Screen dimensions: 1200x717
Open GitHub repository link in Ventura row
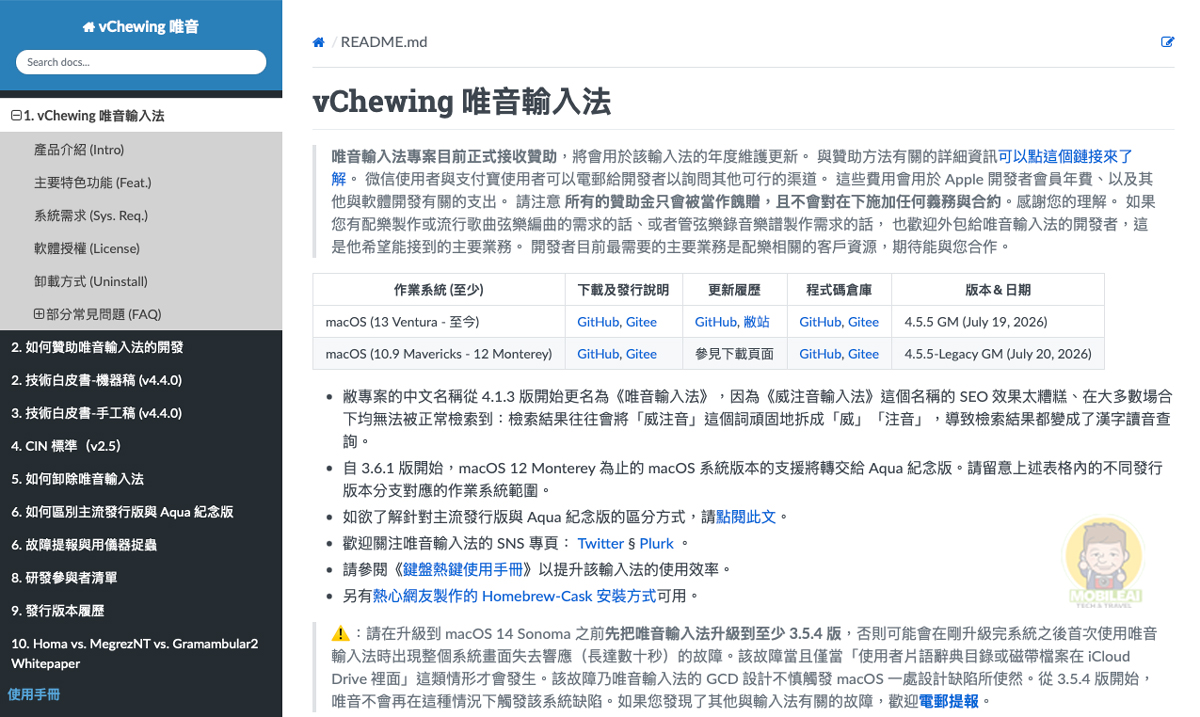pos(820,322)
